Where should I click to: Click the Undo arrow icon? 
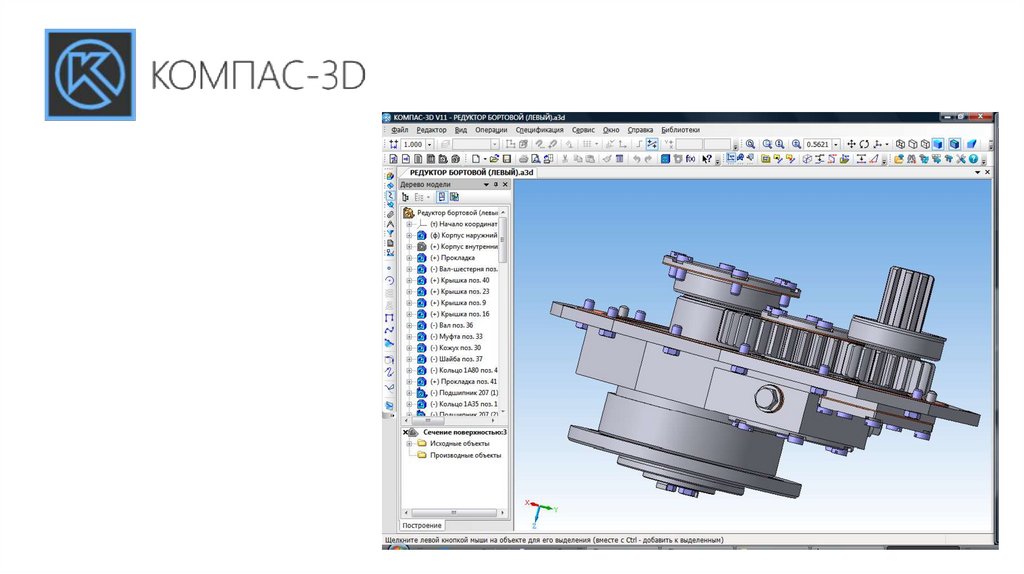(636, 159)
